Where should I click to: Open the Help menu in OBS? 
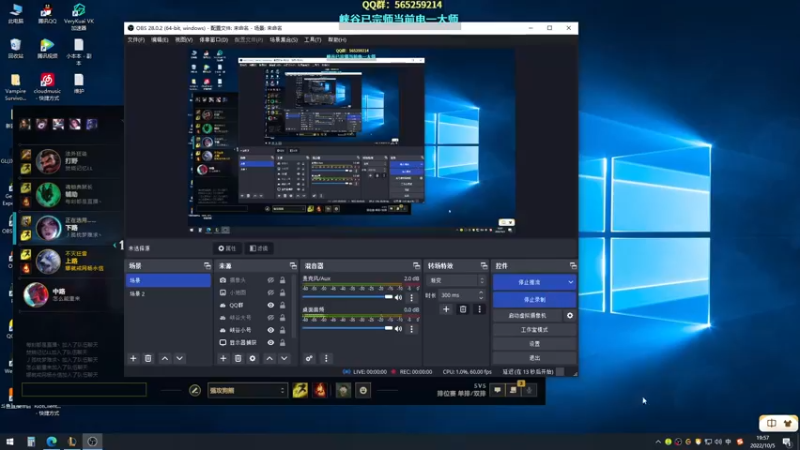[337, 40]
